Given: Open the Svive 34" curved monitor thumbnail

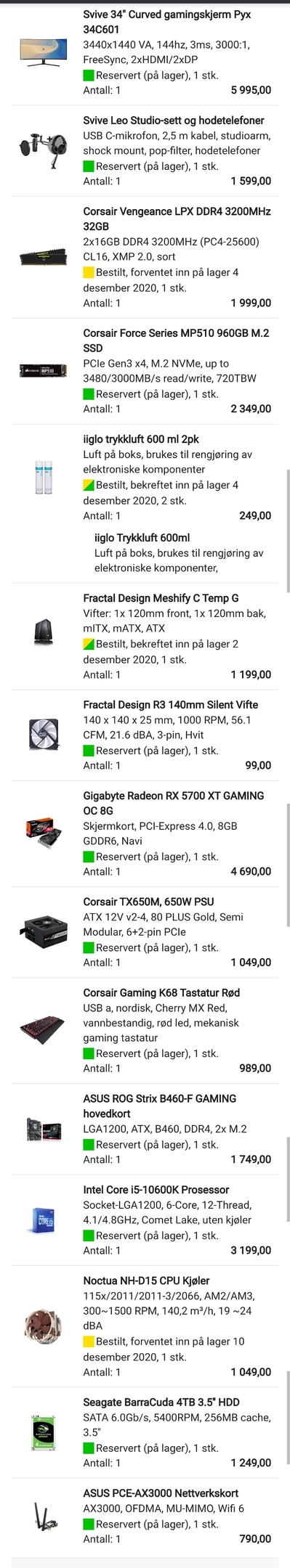Looking at the screenshot, I should (x=44, y=52).
